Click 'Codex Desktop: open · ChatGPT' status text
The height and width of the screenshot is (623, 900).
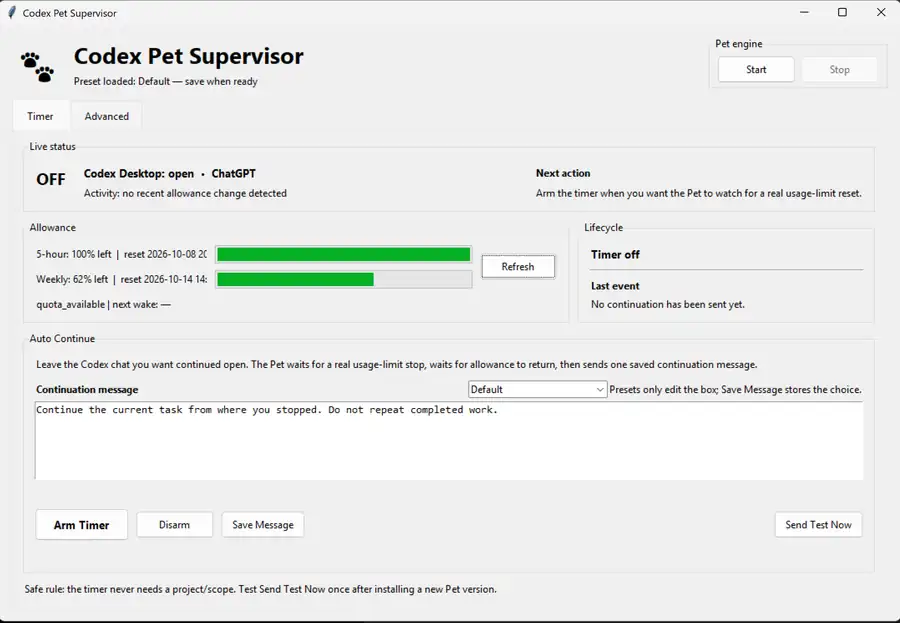tap(170, 173)
